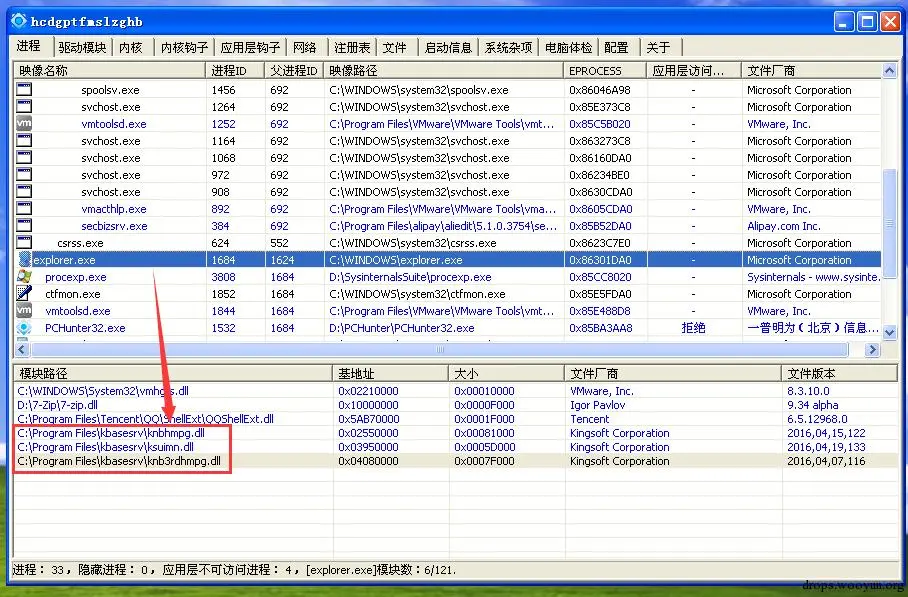The width and height of the screenshot is (908, 597).
Task: Click the procexp.exe process icon
Action: pyautogui.click(x=24, y=276)
